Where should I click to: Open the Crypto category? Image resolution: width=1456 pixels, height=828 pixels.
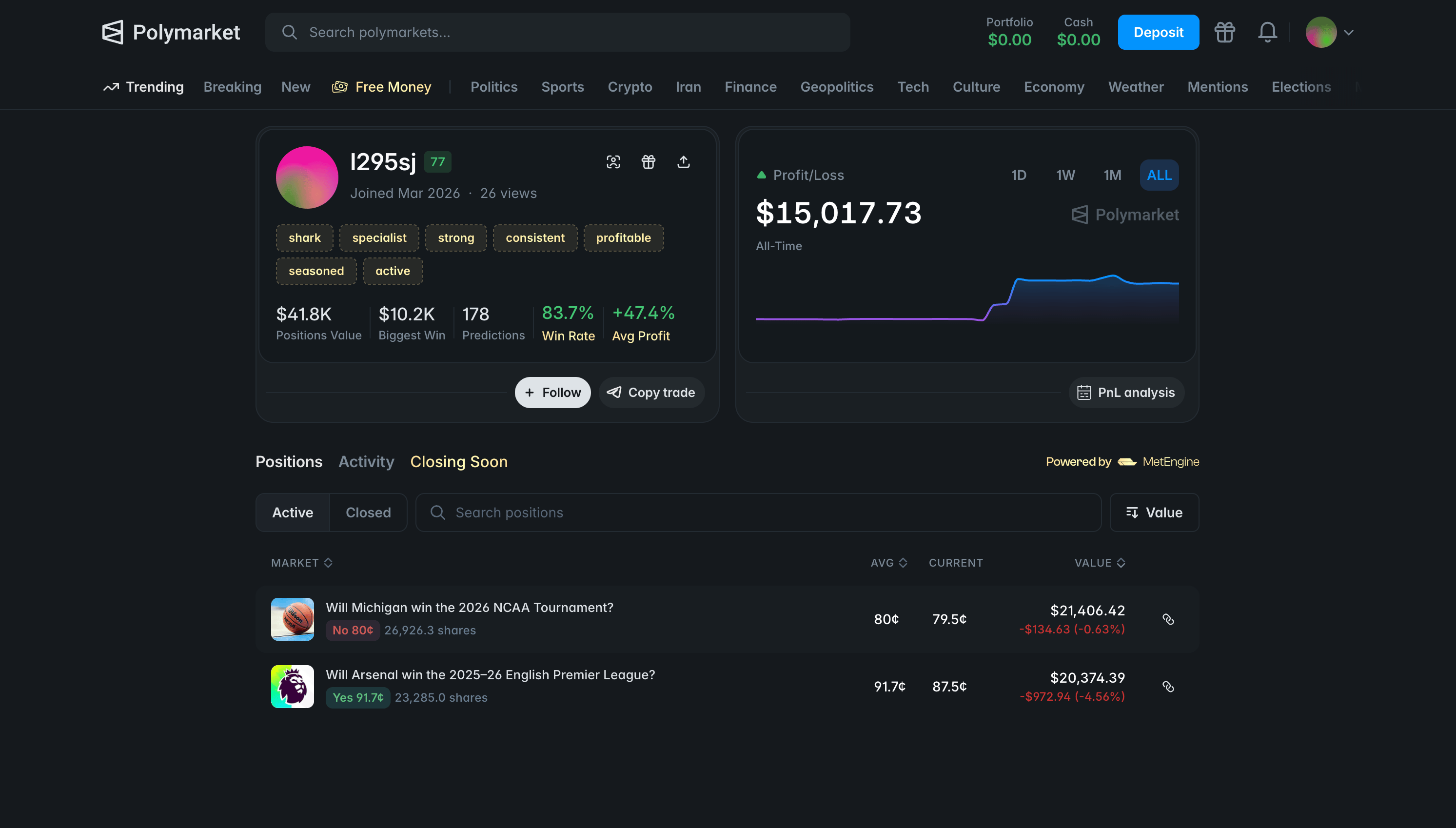[630, 87]
